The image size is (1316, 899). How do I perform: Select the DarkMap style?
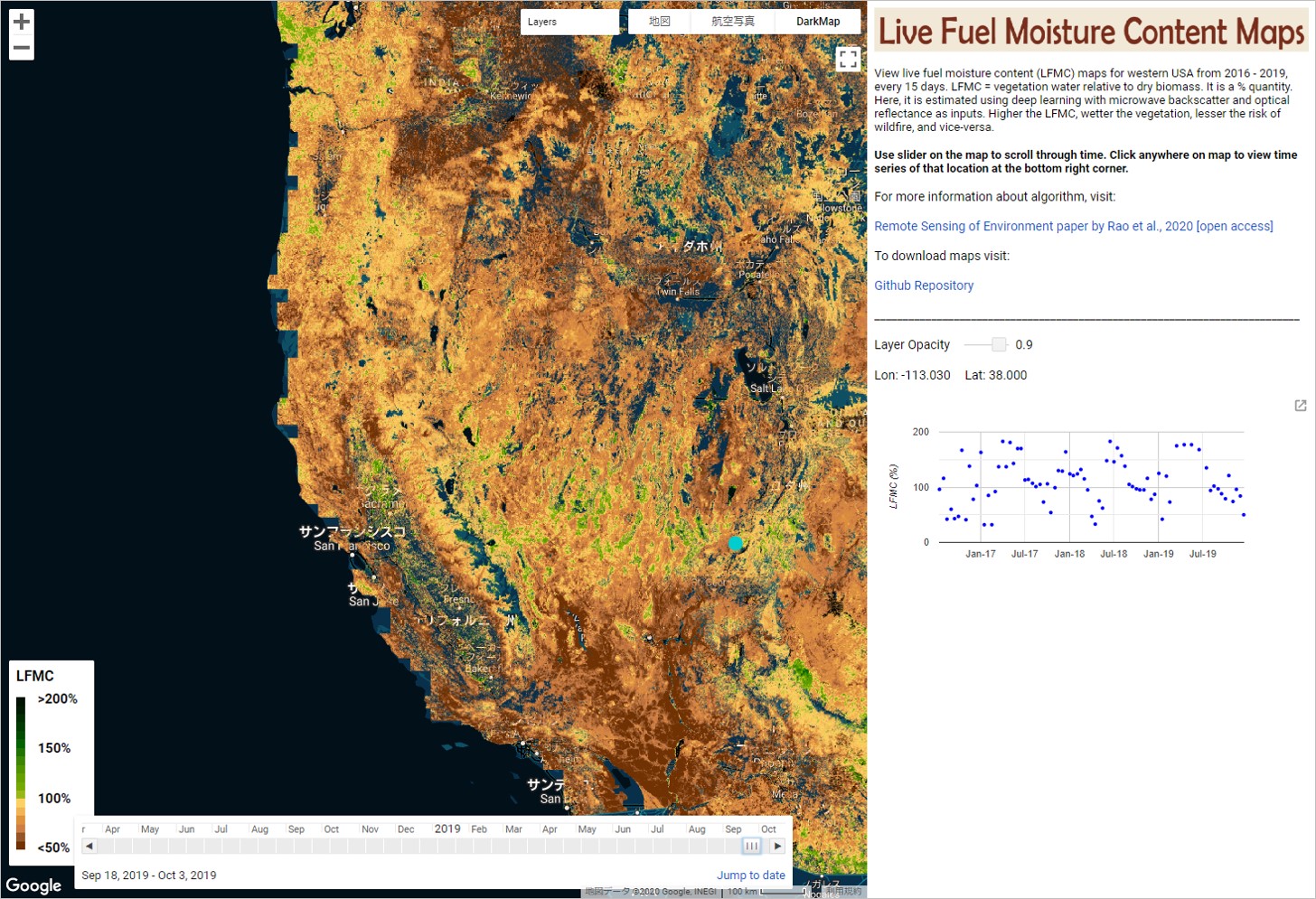[x=817, y=22]
